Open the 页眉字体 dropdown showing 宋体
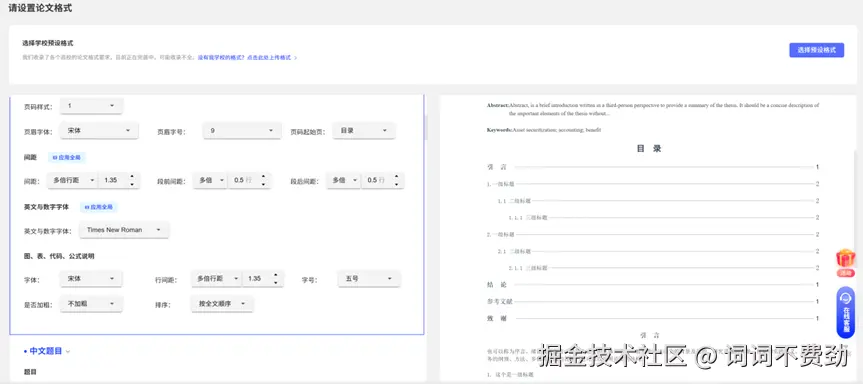This screenshot has height=384, width=863. coord(99,131)
